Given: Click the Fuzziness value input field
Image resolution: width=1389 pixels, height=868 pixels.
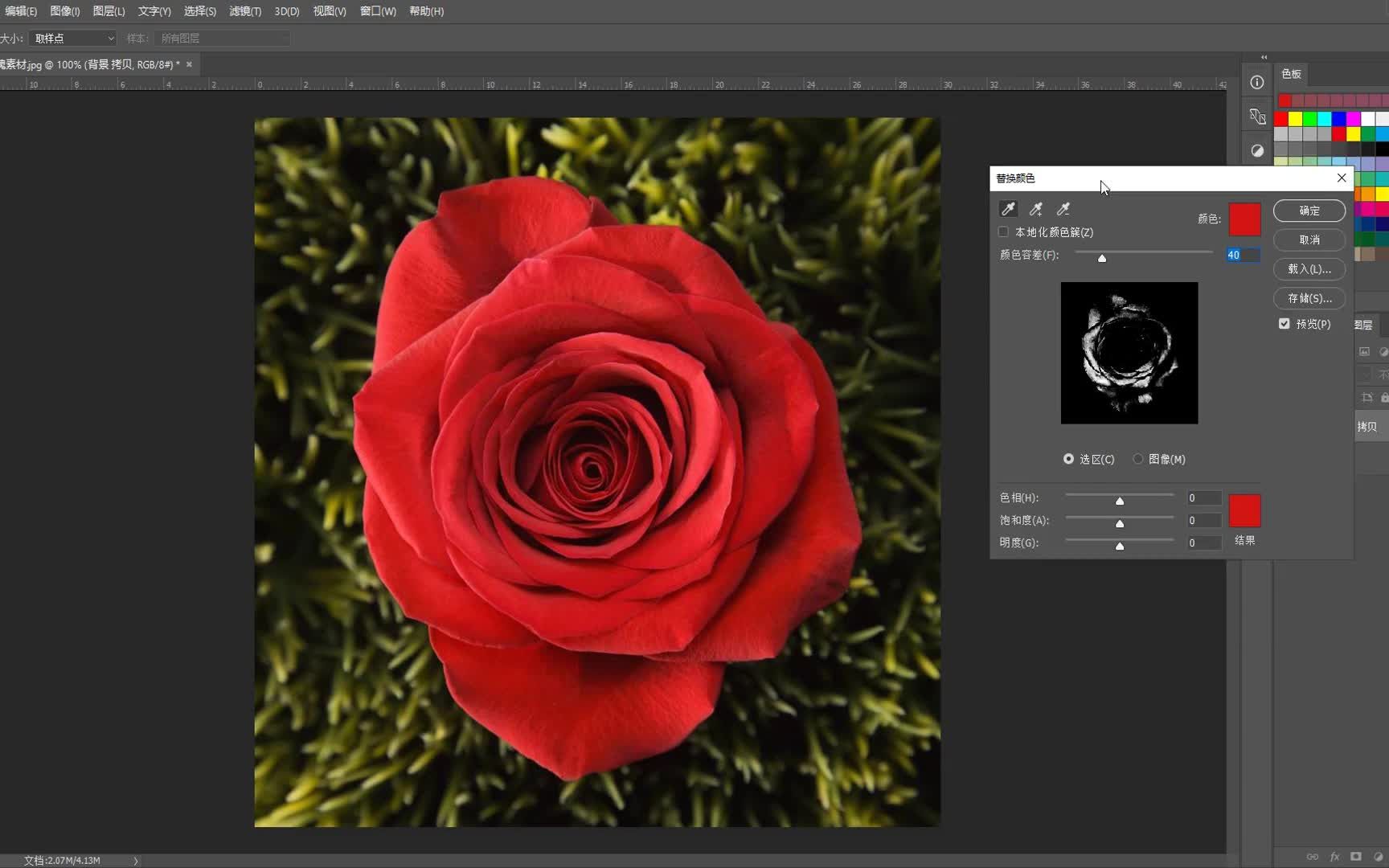Looking at the screenshot, I should [x=1242, y=255].
